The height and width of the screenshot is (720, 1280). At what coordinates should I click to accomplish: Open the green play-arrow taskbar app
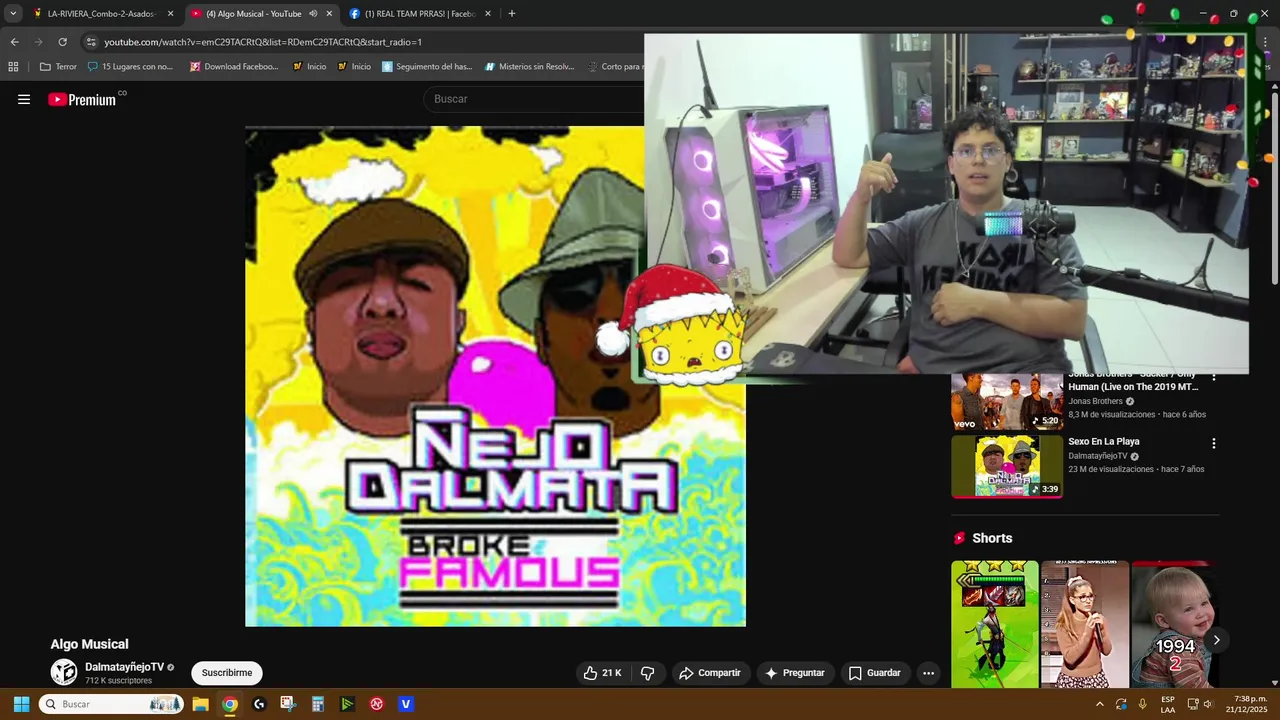click(347, 704)
